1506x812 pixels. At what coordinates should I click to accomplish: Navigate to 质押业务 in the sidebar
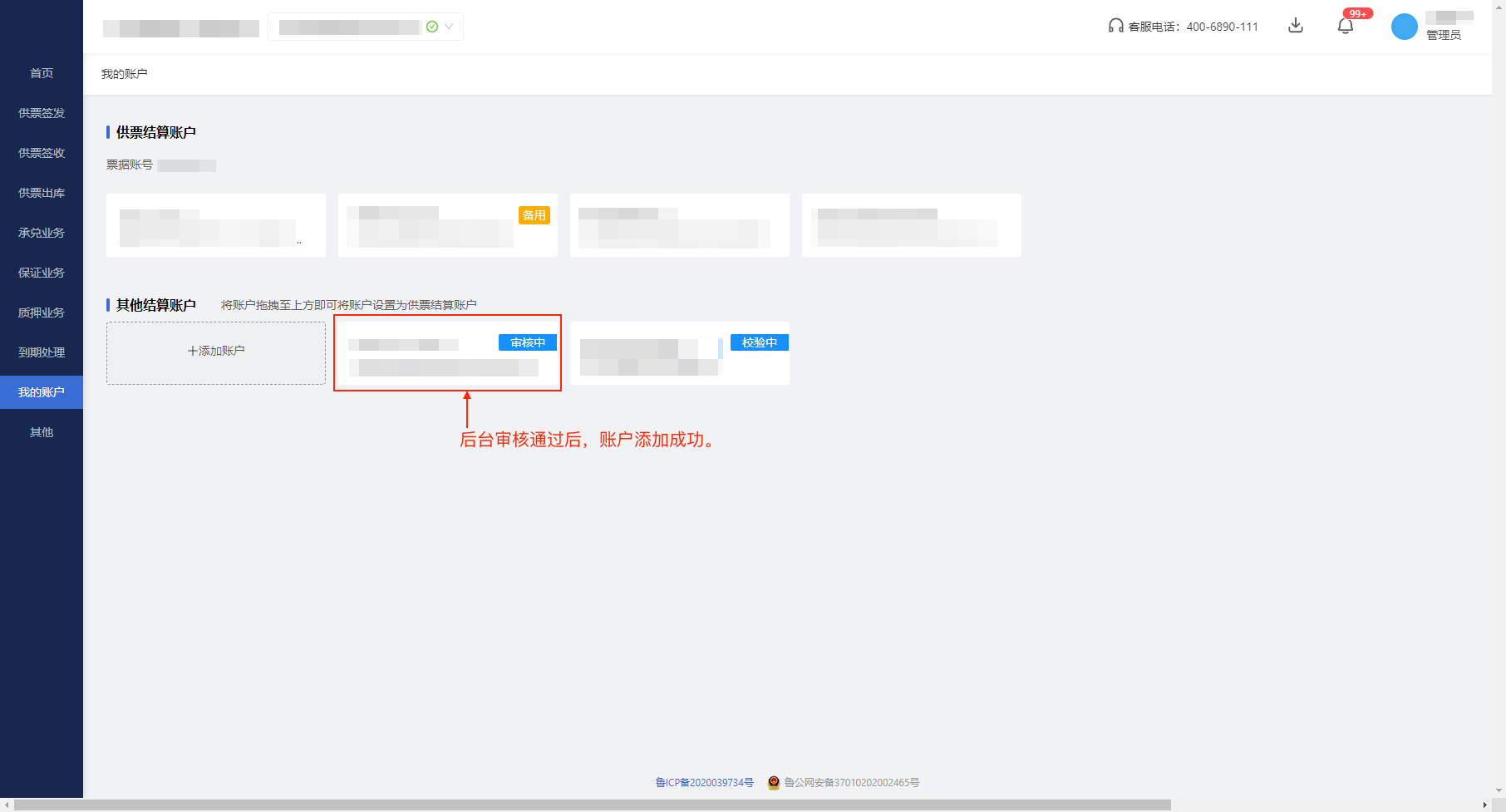pos(41,312)
